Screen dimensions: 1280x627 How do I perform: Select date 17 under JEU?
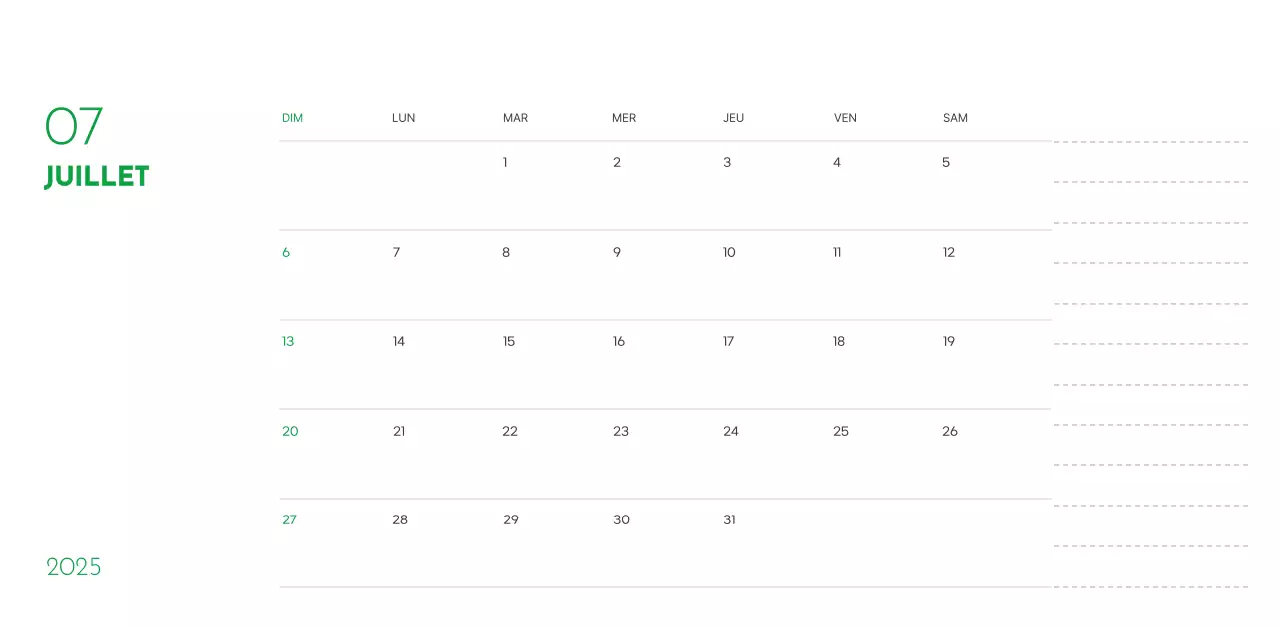tap(728, 342)
